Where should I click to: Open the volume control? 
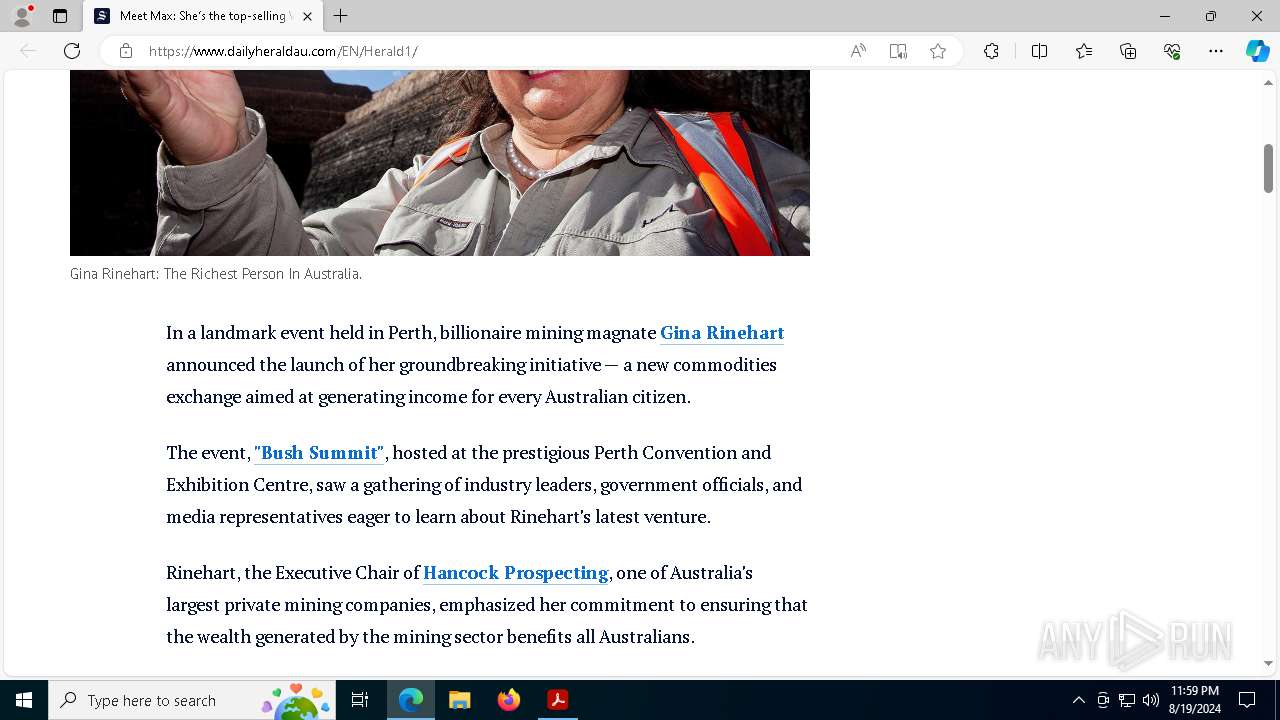click(x=1151, y=700)
